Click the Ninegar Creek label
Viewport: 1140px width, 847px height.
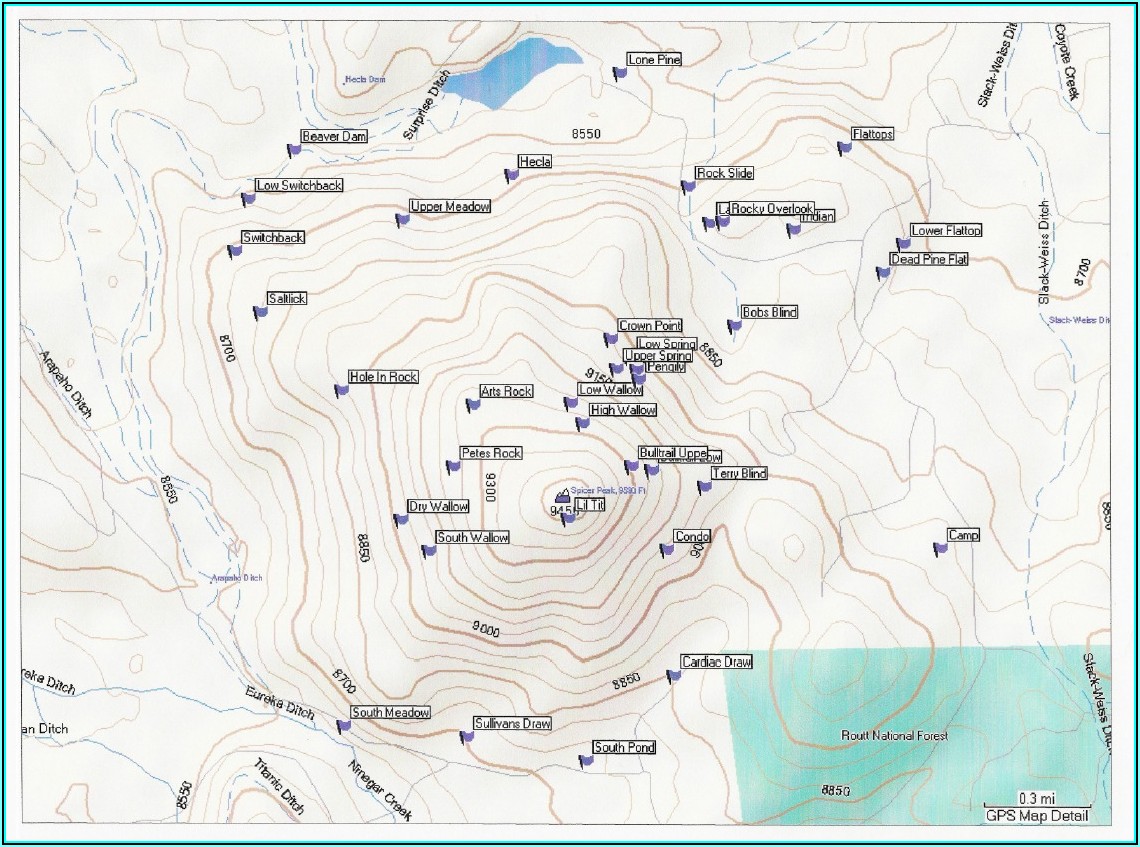[380, 789]
